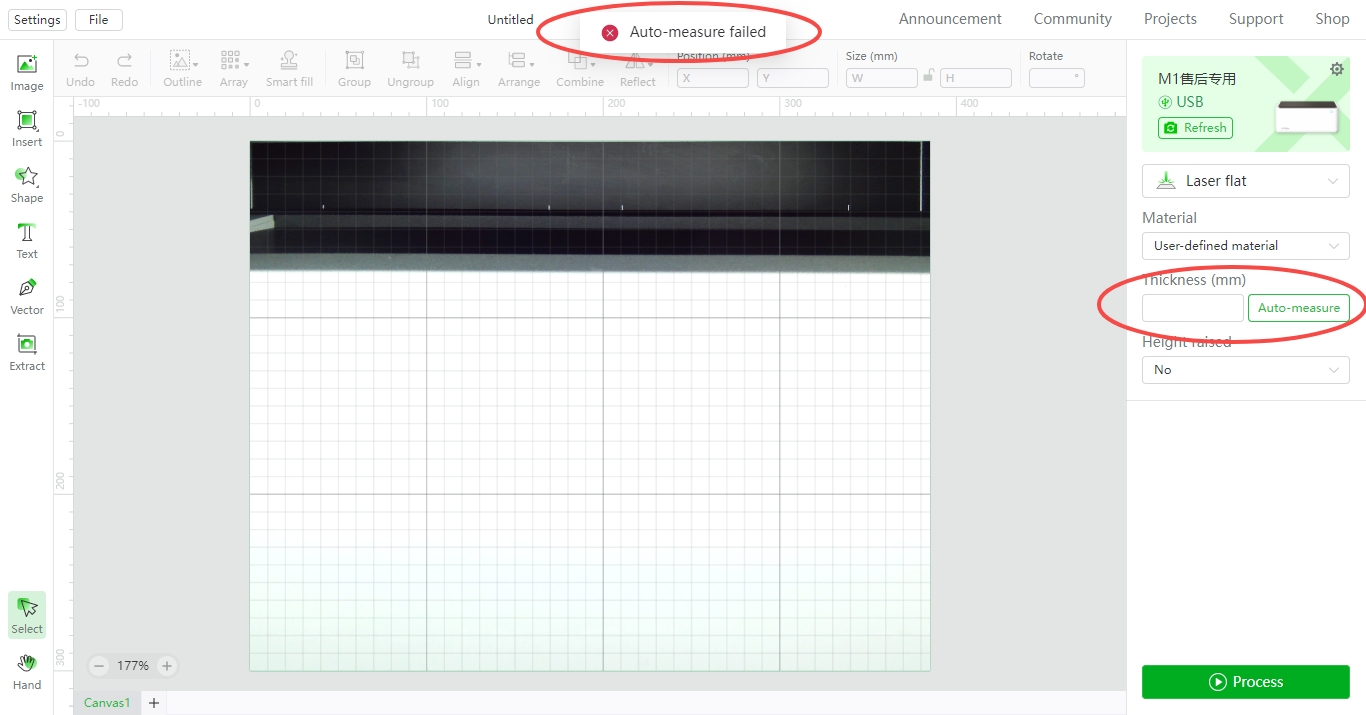Open the Arrange options
Viewport: 1366px width, 715px height.
[519, 69]
